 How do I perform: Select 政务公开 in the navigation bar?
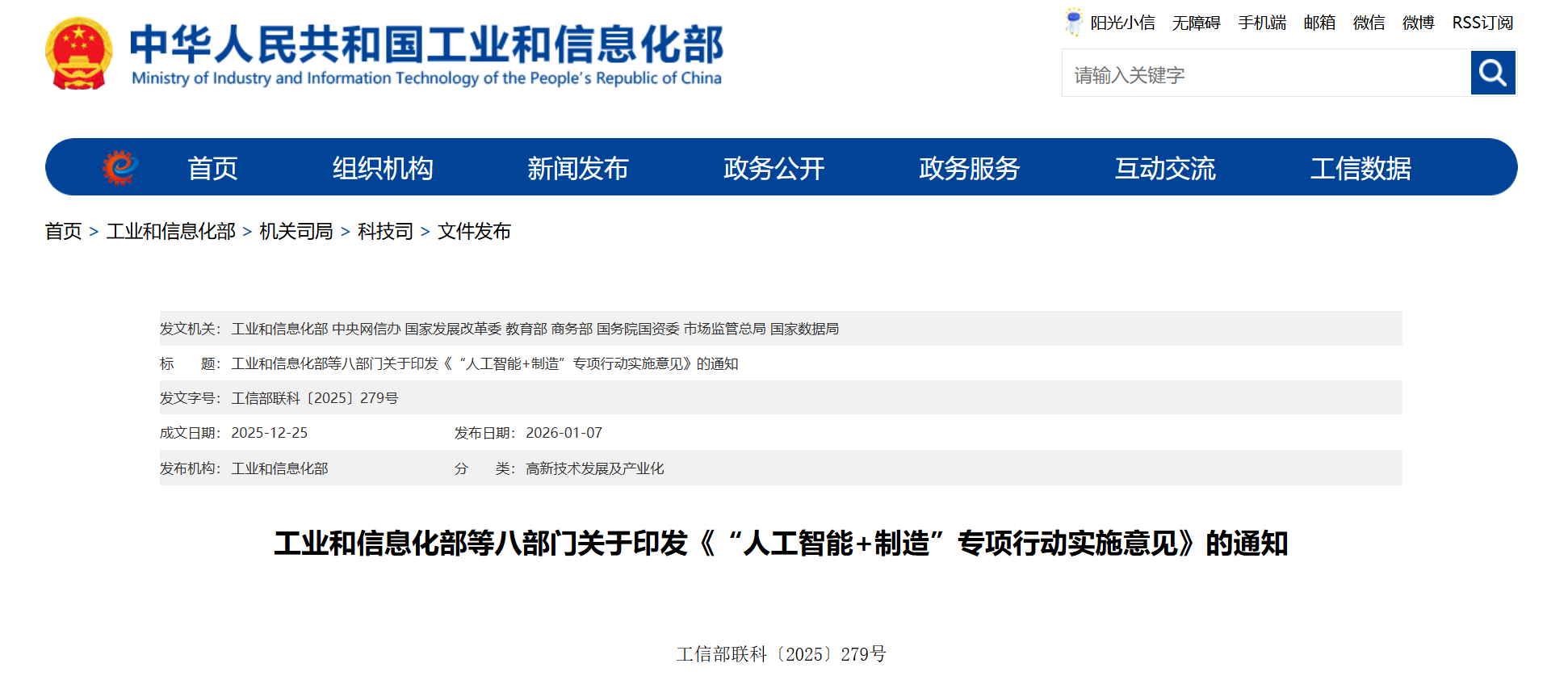tap(774, 168)
